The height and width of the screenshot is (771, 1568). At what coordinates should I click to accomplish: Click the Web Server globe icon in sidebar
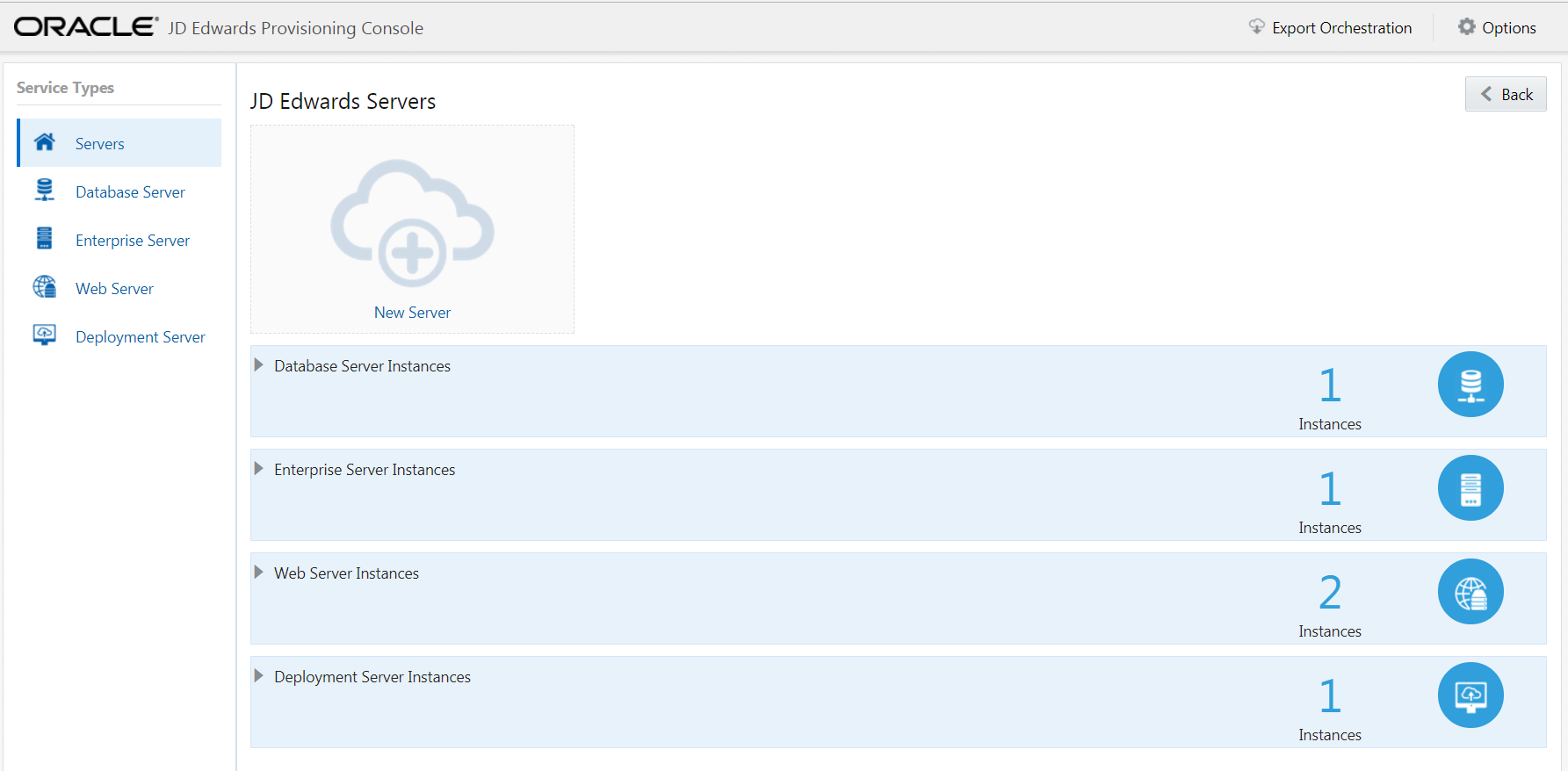45,287
